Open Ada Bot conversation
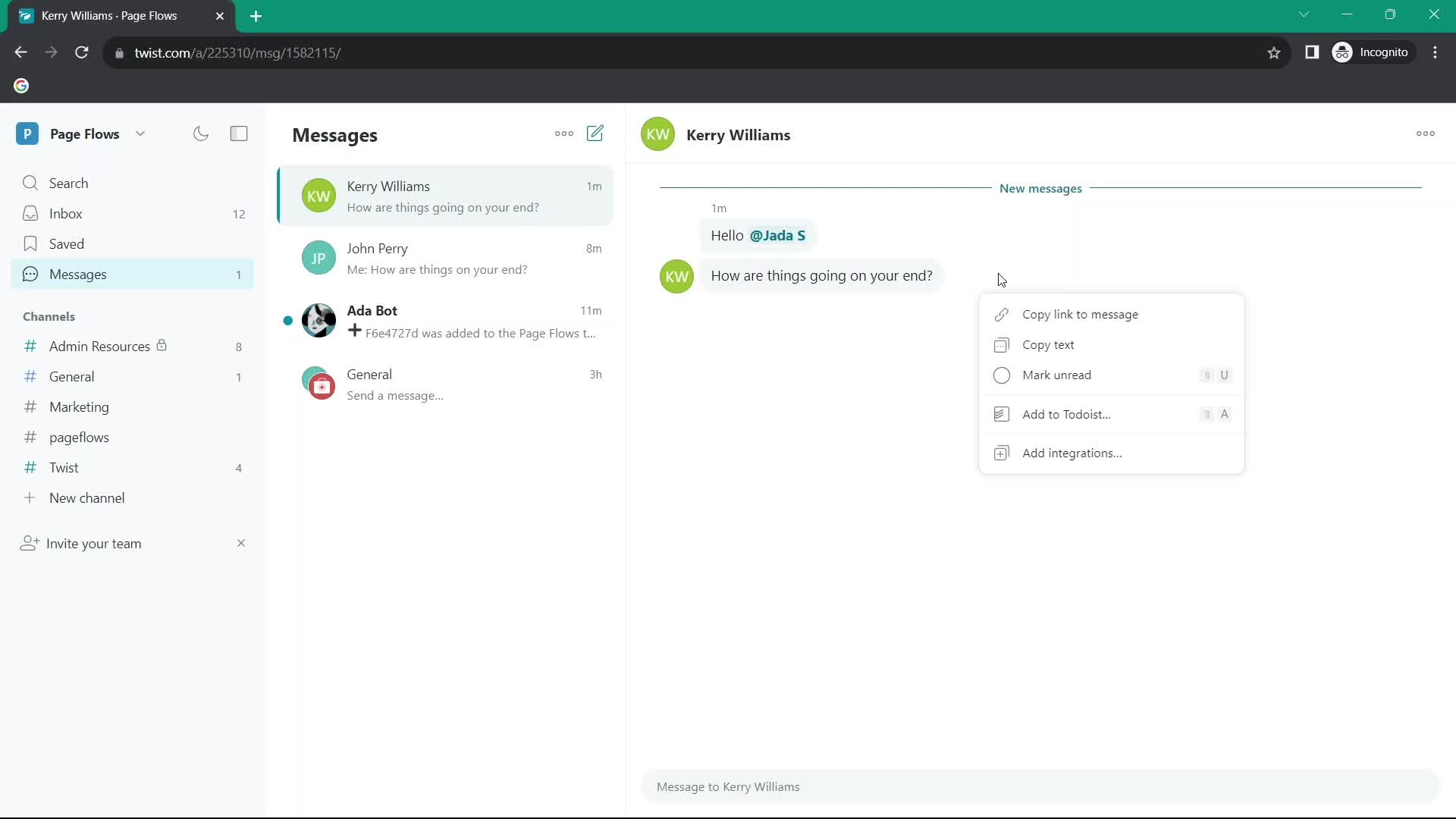Viewport: 1456px width, 819px height. pyautogui.click(x=446, y=322)
